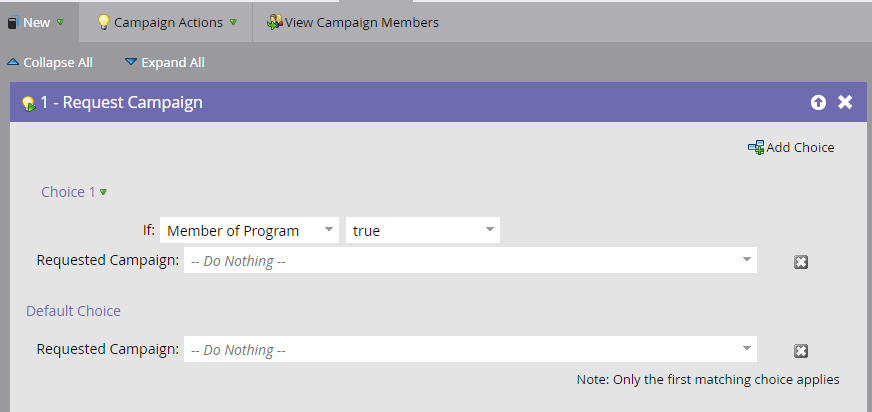
Task: Remove the Default Choice with x icon
Action: click(x=801, y=351)
